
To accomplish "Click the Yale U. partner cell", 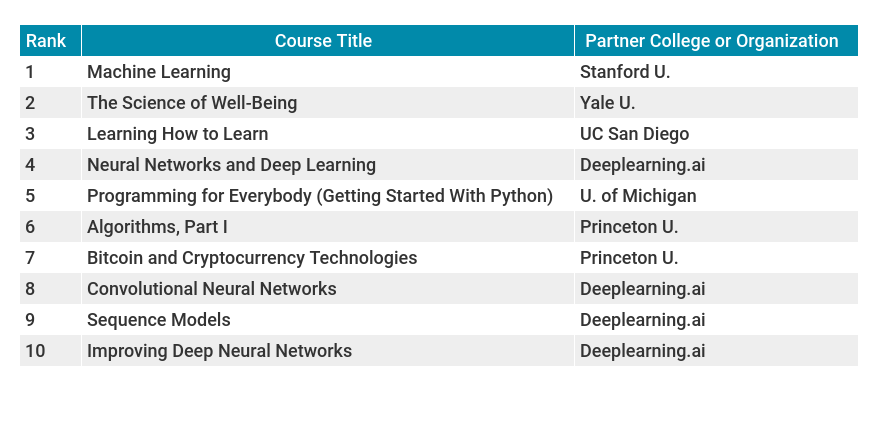I will pos(607,103).
